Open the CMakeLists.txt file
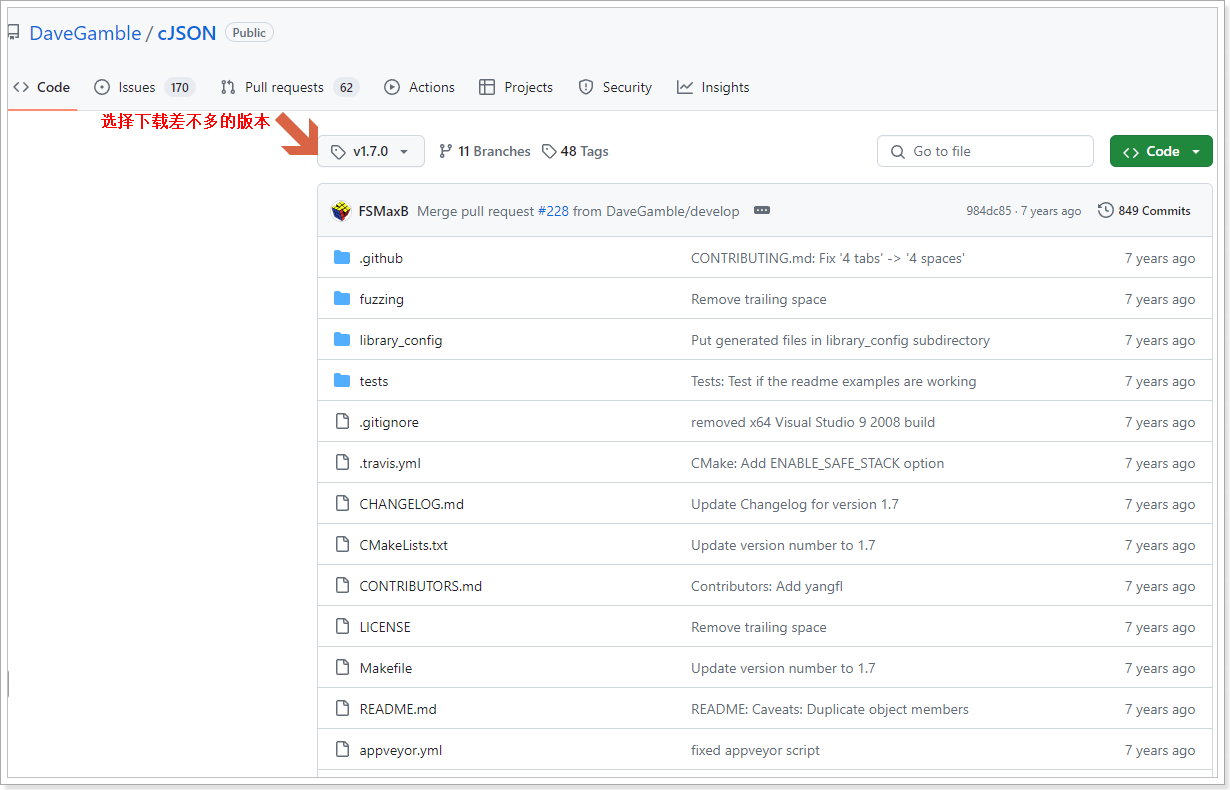Image resolution: width=1230 pixels, height=790 pixels. click(x=404, y=545)
